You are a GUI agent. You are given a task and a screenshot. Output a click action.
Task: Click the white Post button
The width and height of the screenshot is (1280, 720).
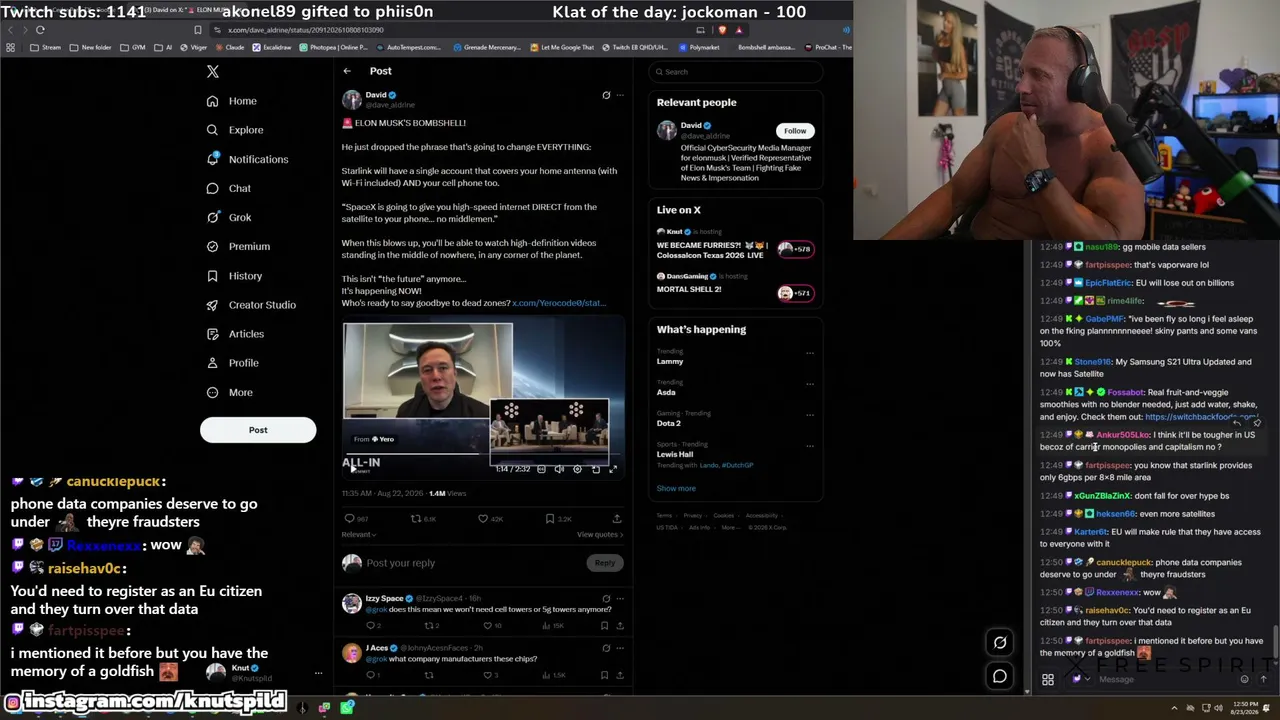tap(258, 430)
